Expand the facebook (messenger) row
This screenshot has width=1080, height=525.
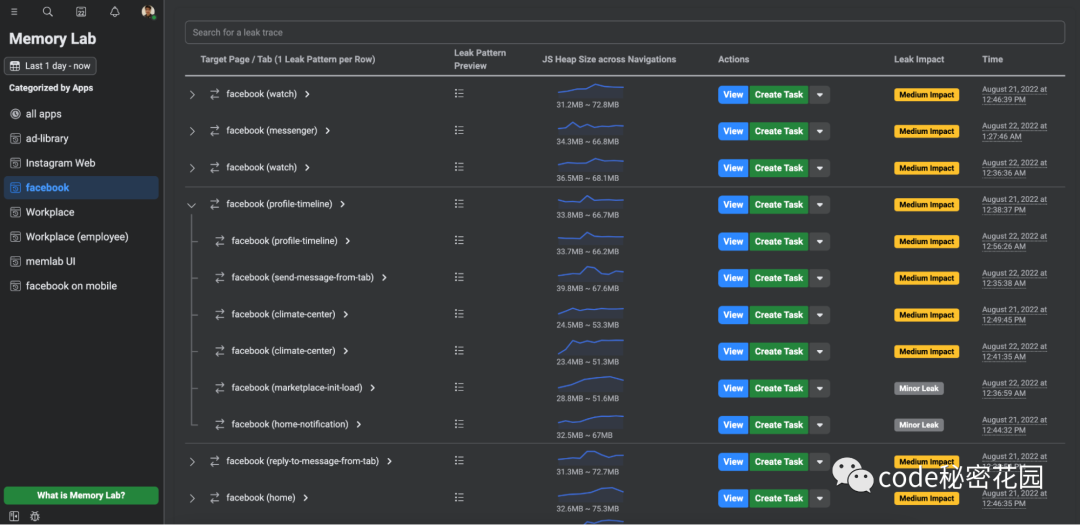coord(192,131)
